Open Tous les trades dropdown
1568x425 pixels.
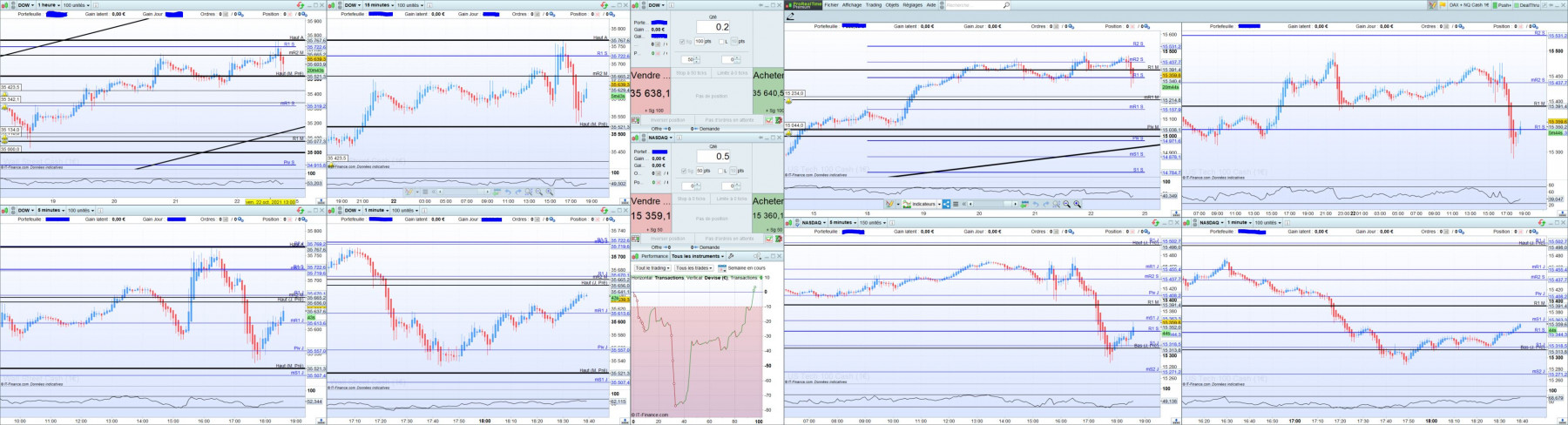click(x=693, y=268)
